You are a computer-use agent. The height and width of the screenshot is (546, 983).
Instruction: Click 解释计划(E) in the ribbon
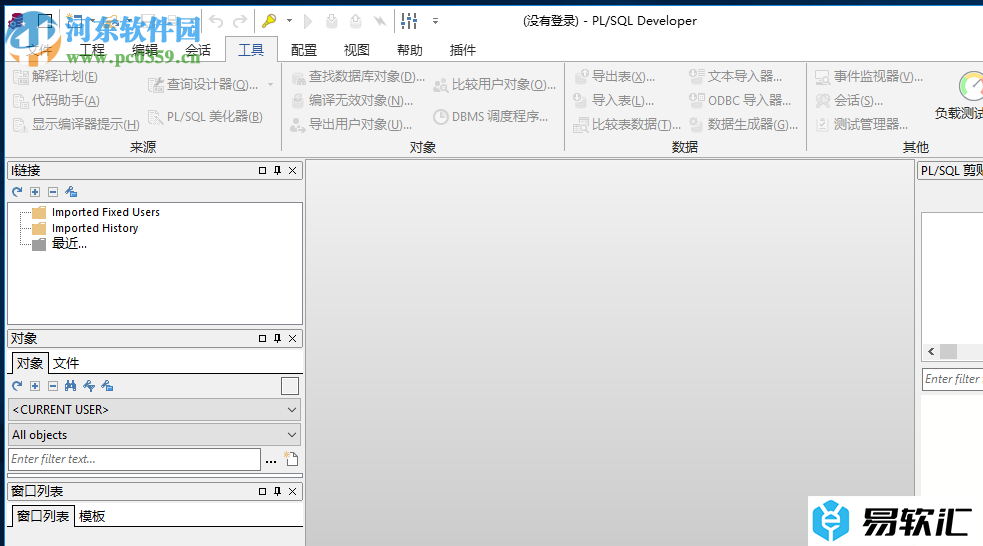click(x=56, y=76)
